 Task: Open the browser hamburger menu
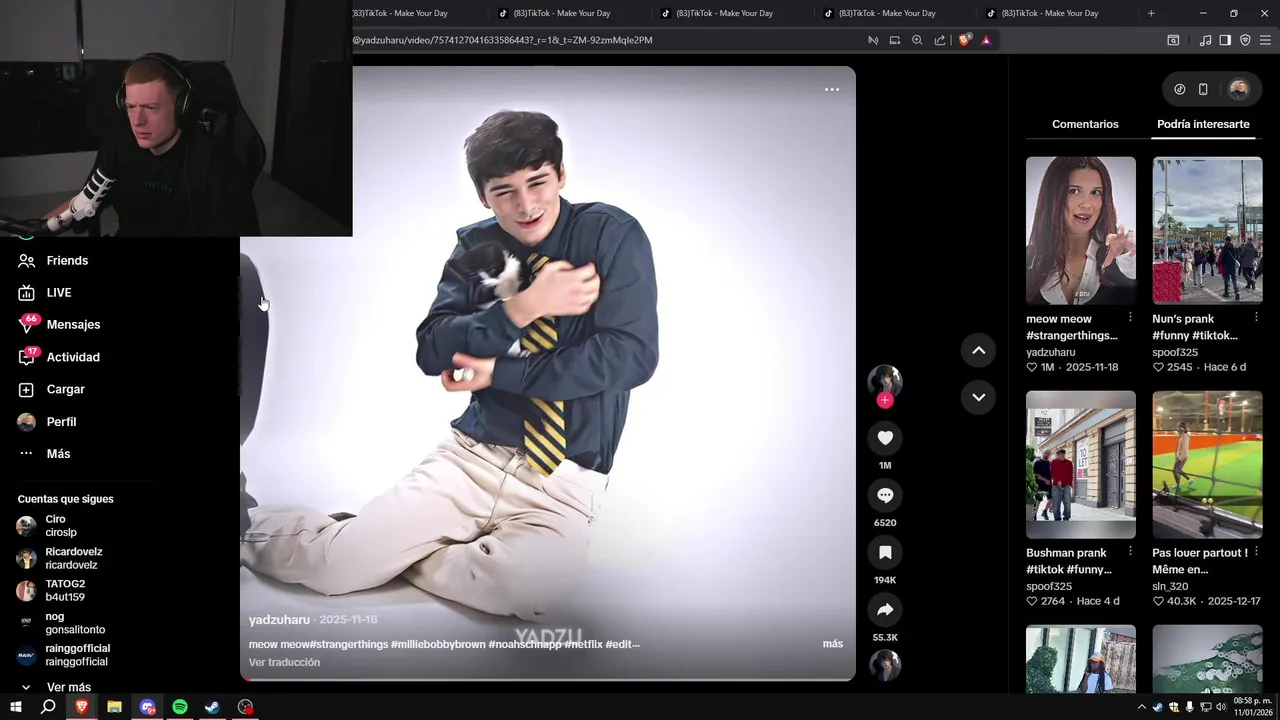pos(1265,40)
